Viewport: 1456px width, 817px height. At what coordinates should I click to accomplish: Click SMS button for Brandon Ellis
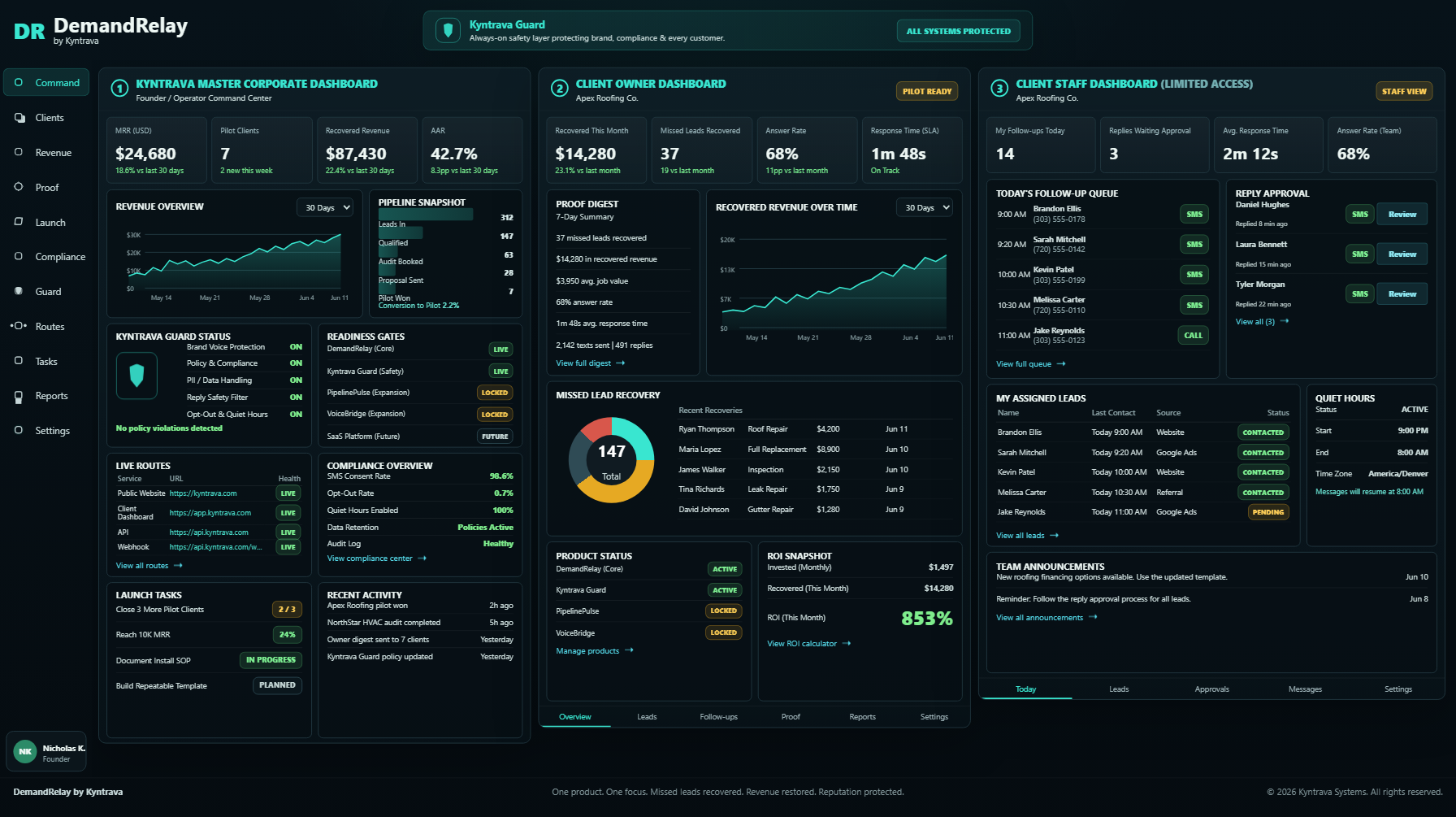tap(1194, 215)
